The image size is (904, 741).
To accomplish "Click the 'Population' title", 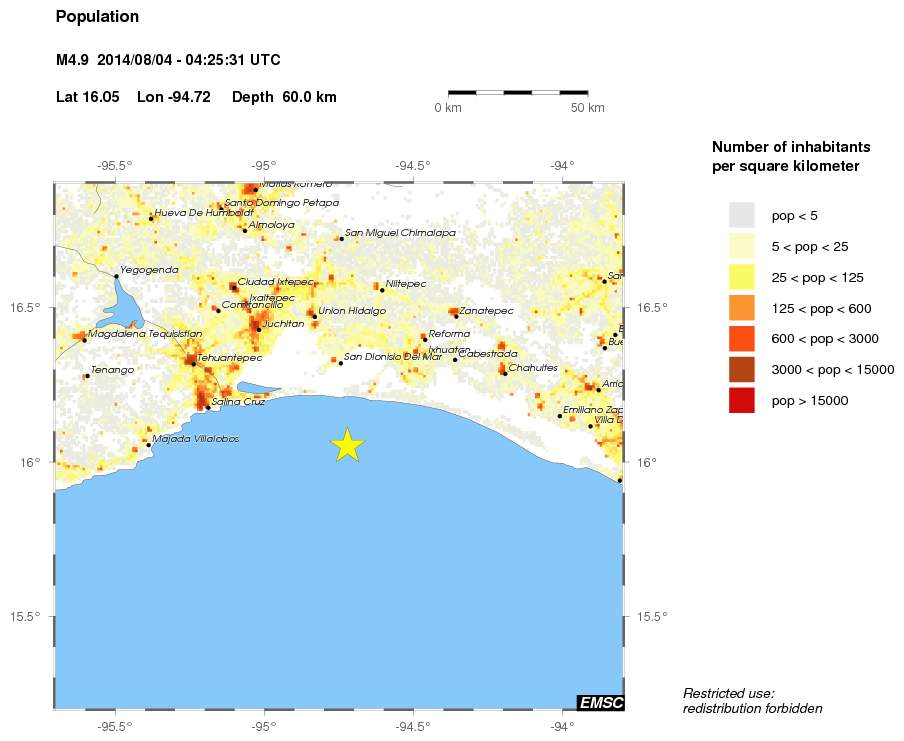I will tap(97, 17).
